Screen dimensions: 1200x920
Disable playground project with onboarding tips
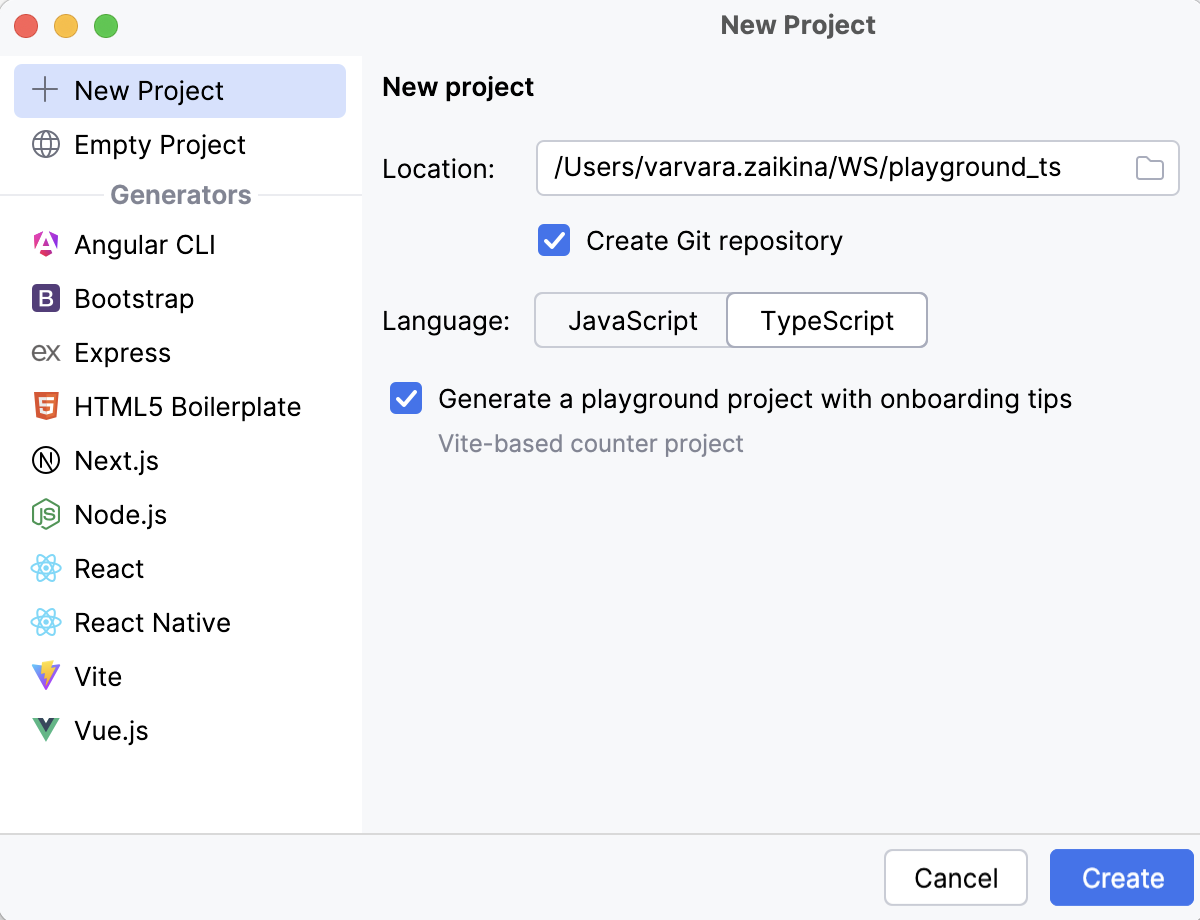coord(405,398)
